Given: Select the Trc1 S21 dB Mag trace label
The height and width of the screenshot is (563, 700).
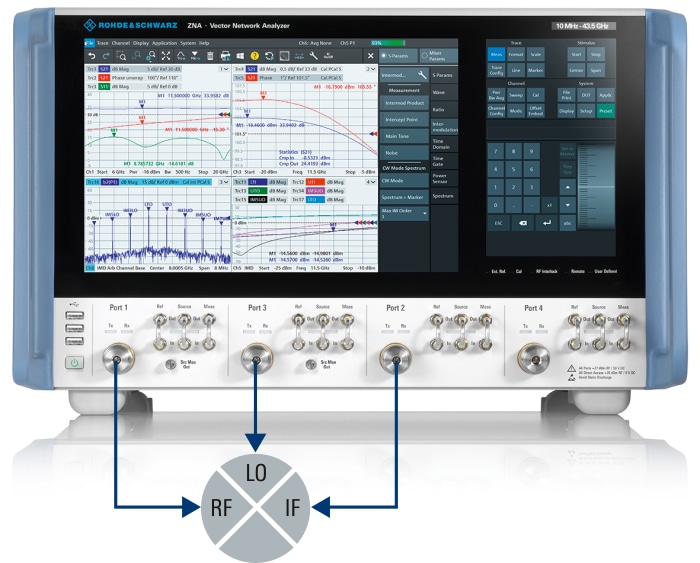Looking at the screenshot, I should [134, 69].
